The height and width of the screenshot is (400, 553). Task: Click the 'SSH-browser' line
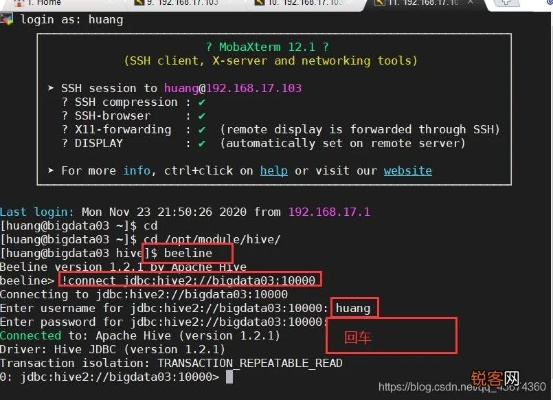[133, 116]
